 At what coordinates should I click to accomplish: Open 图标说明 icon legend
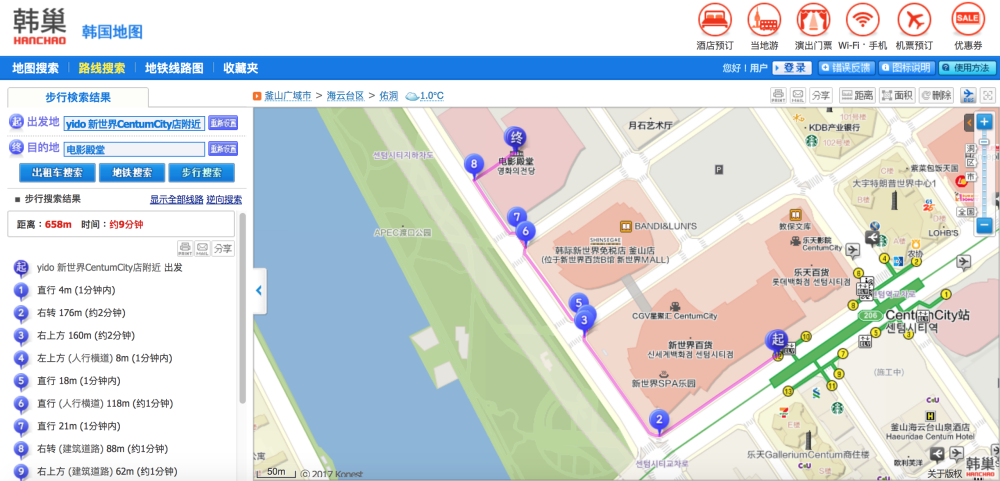coord(906,68)
